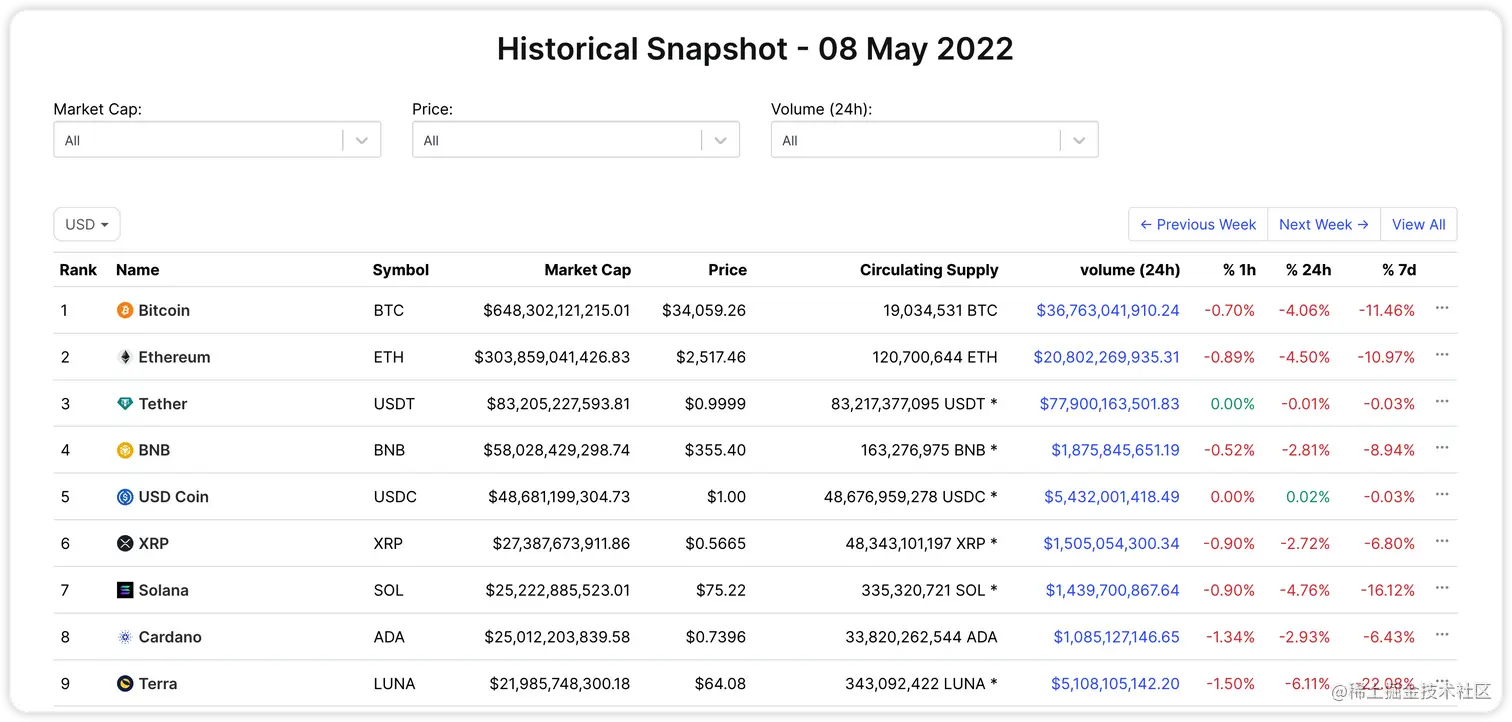Click the BNB logo icon
The height and width of the screenshot is (722, 1512).
pos(125,450)
